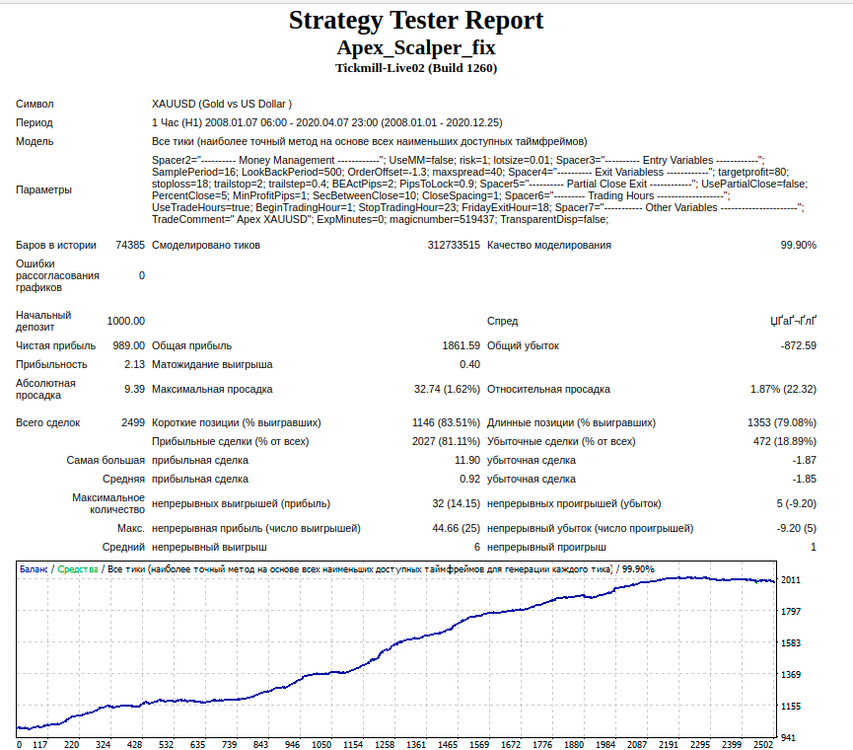
Task: Click the average loss trade value "-1.85"
Action: pyautogui.click(x=805, y=480)
